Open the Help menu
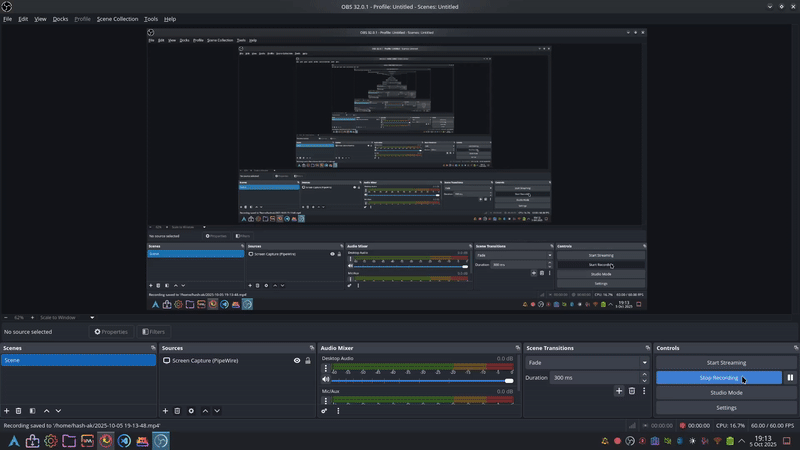Image resolution: width=800 pixels, height=450 pixels. pyautogui.click(x=170, y=19)
